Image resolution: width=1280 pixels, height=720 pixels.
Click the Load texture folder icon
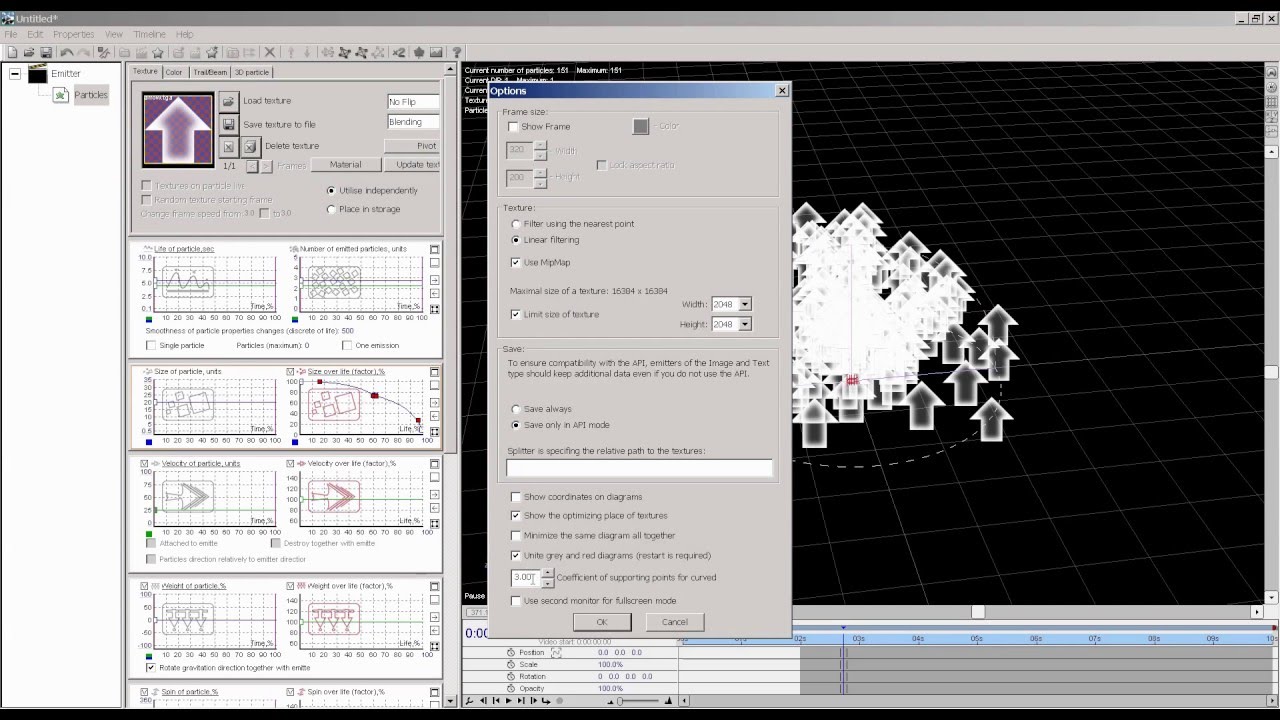[x=229, y=101]
